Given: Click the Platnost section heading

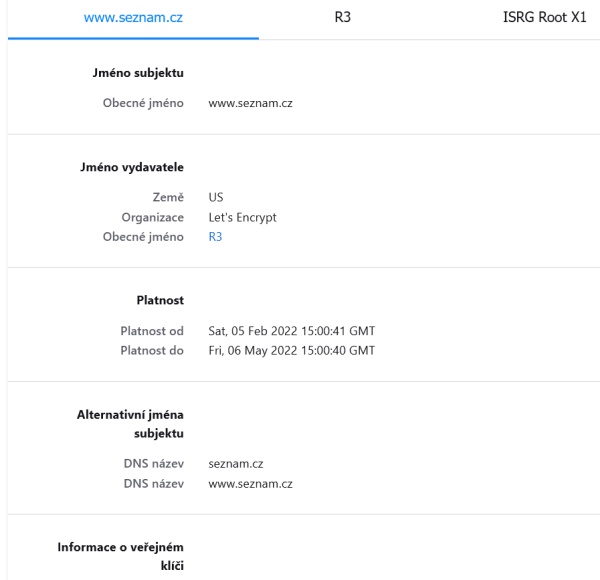Looking at the screenshot, I should coord(162,299).
